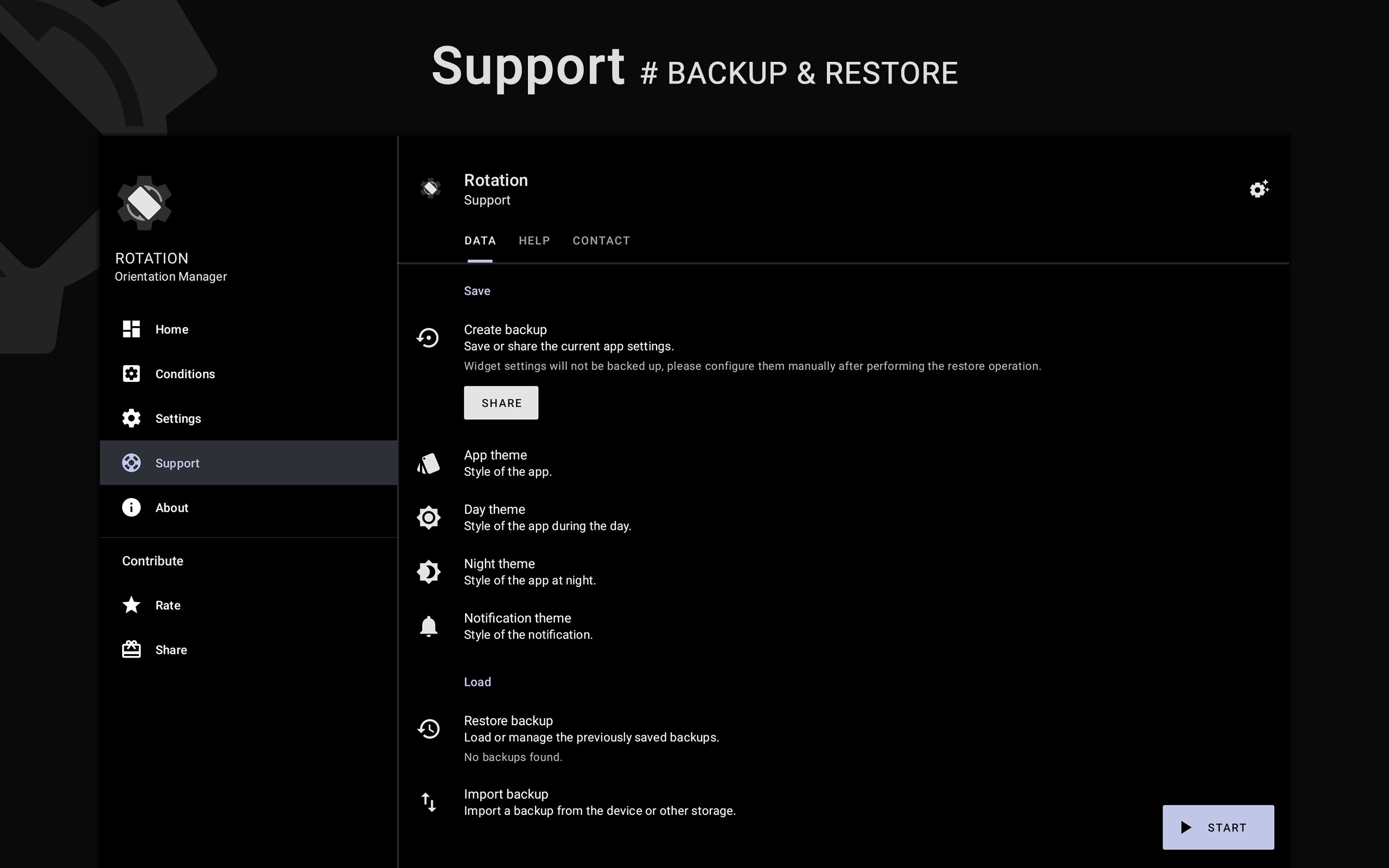Open the Create backup option

(x=843, y=371)
